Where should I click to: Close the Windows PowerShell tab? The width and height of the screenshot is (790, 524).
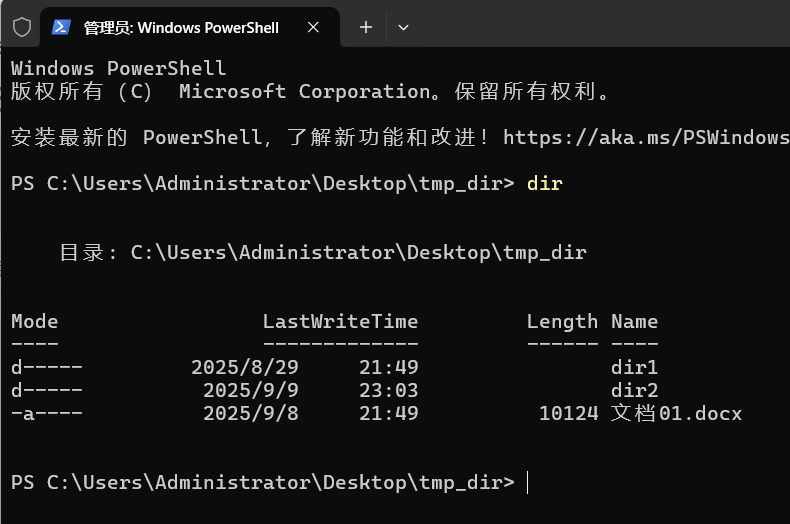click(313, 27)
